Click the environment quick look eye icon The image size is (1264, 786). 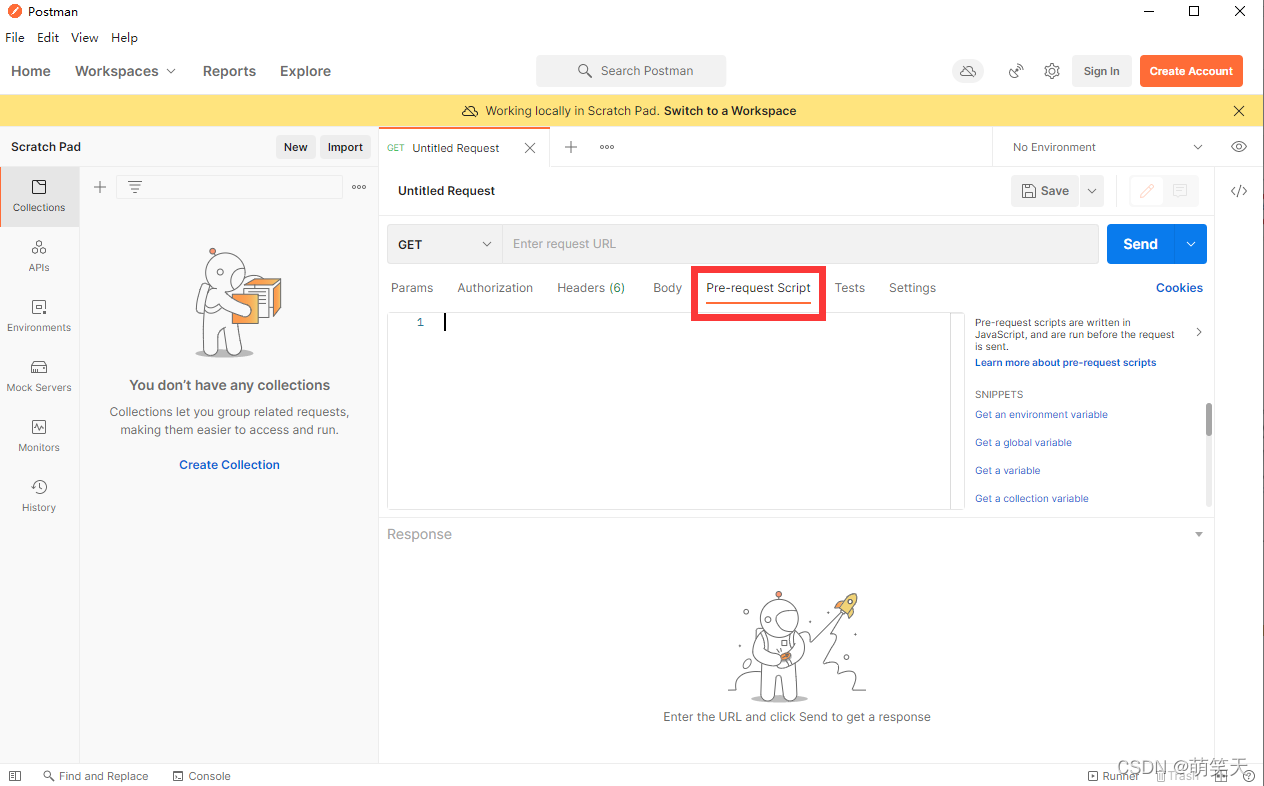[1239, 147]
